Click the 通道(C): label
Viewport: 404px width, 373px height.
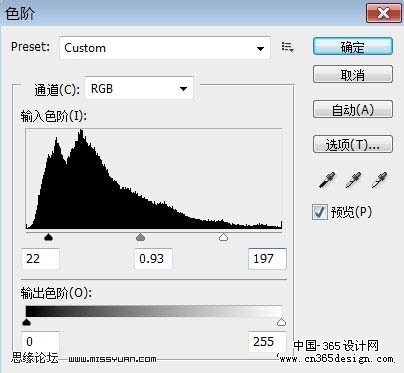pos(57,90)
